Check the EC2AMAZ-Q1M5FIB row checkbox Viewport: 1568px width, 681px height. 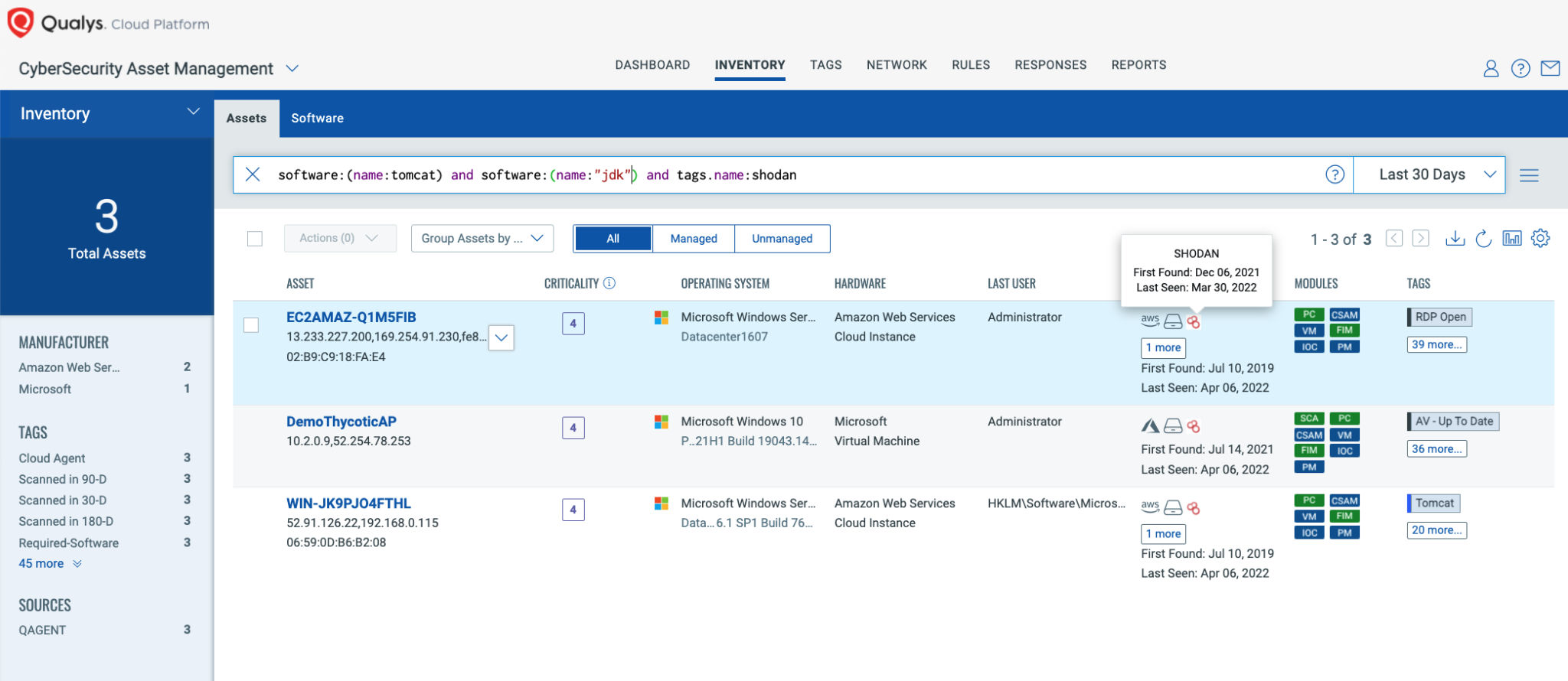click(x=251, y=325)
